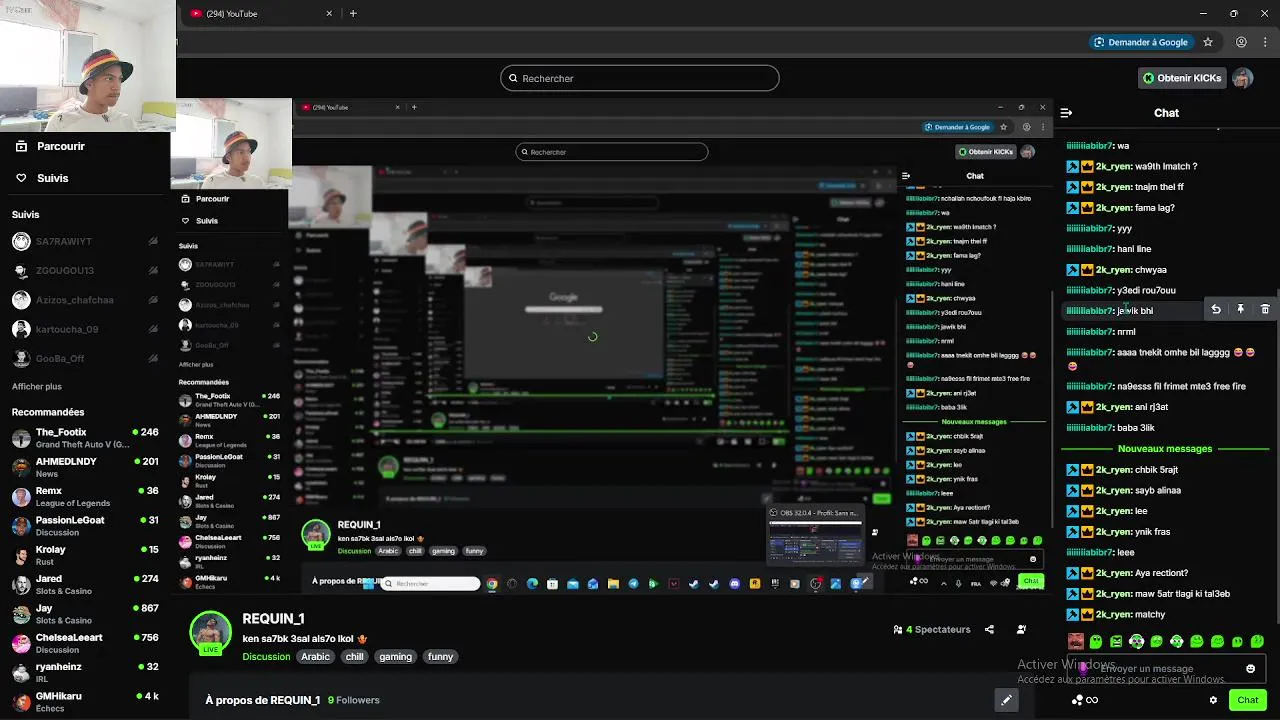Open recommended channel AHMEDLNDY

85,467
